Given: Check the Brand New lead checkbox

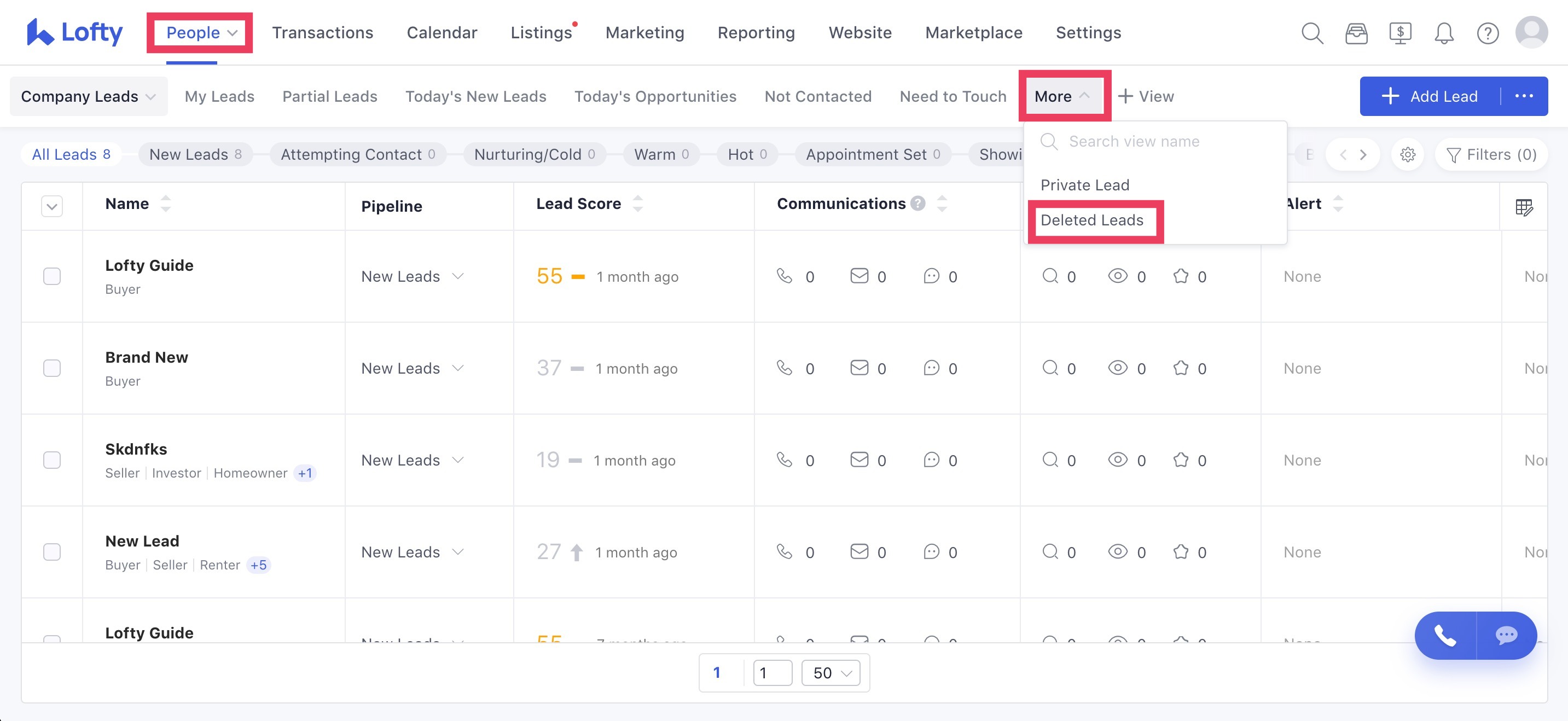Looking at the screenshot, I should pyautogui.click(x=52, y=368).
